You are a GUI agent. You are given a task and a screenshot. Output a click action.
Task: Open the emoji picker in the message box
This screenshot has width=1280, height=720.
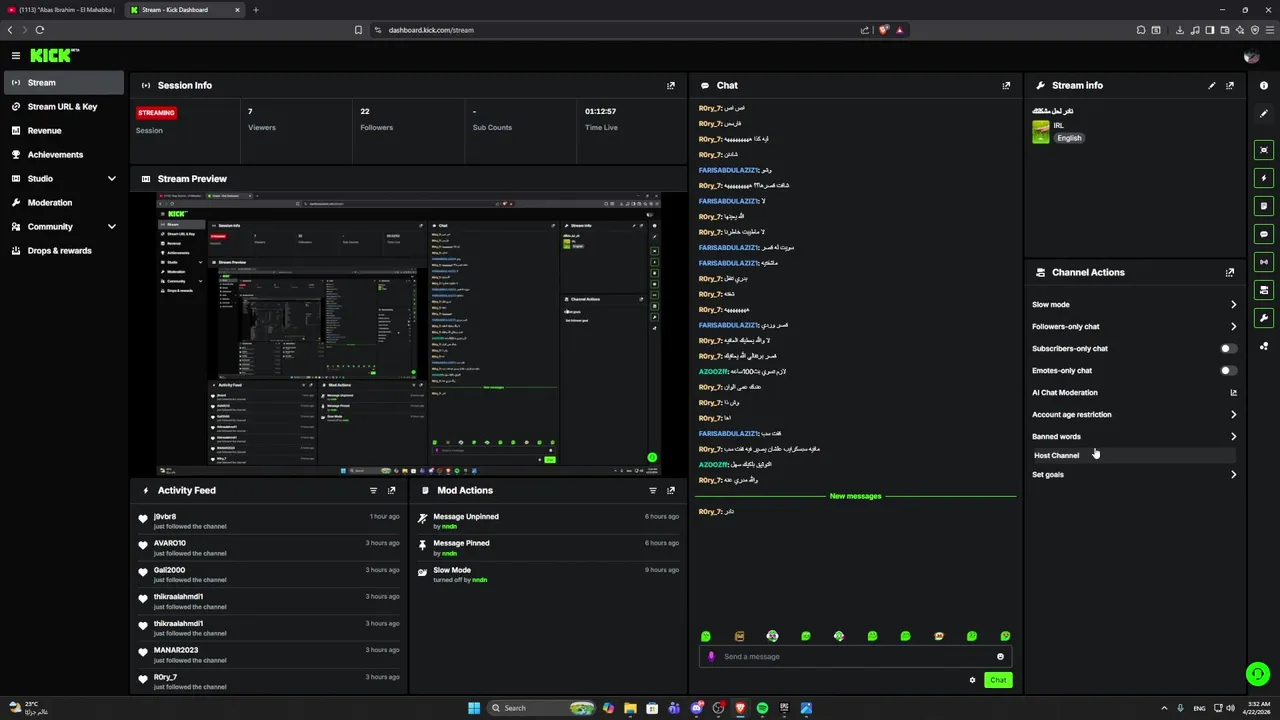pyautogui.click(x=1000, y=657)
